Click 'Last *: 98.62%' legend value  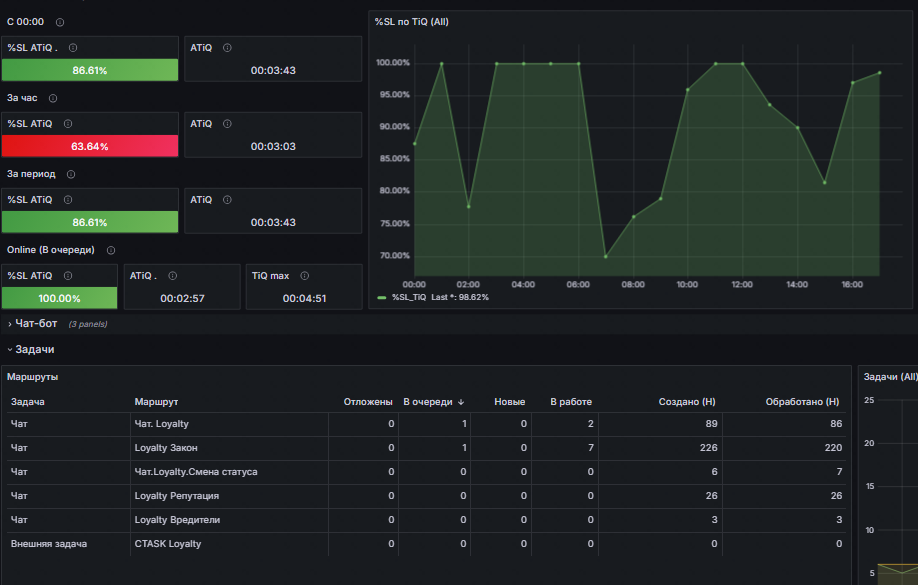(460, 297)
